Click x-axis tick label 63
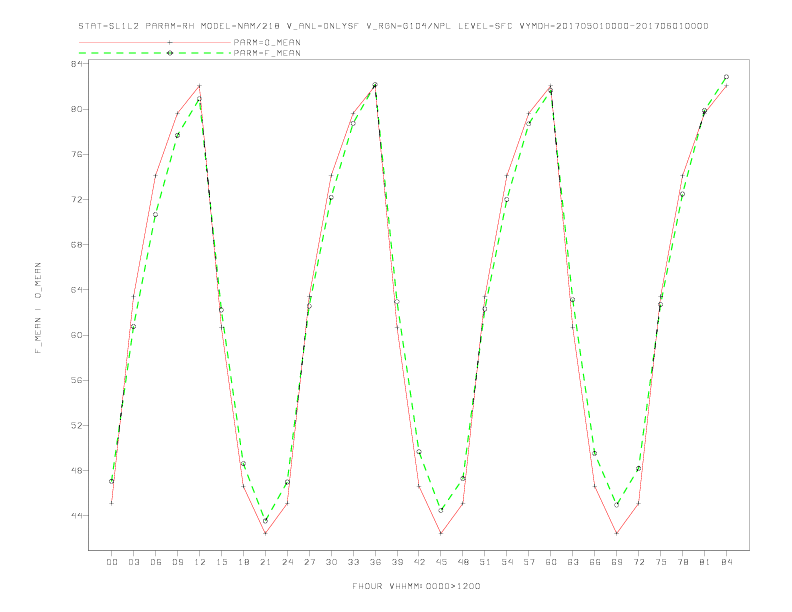The height and width of the screenshot is (612, 792). pyautogui.click(x=573, y=562)
